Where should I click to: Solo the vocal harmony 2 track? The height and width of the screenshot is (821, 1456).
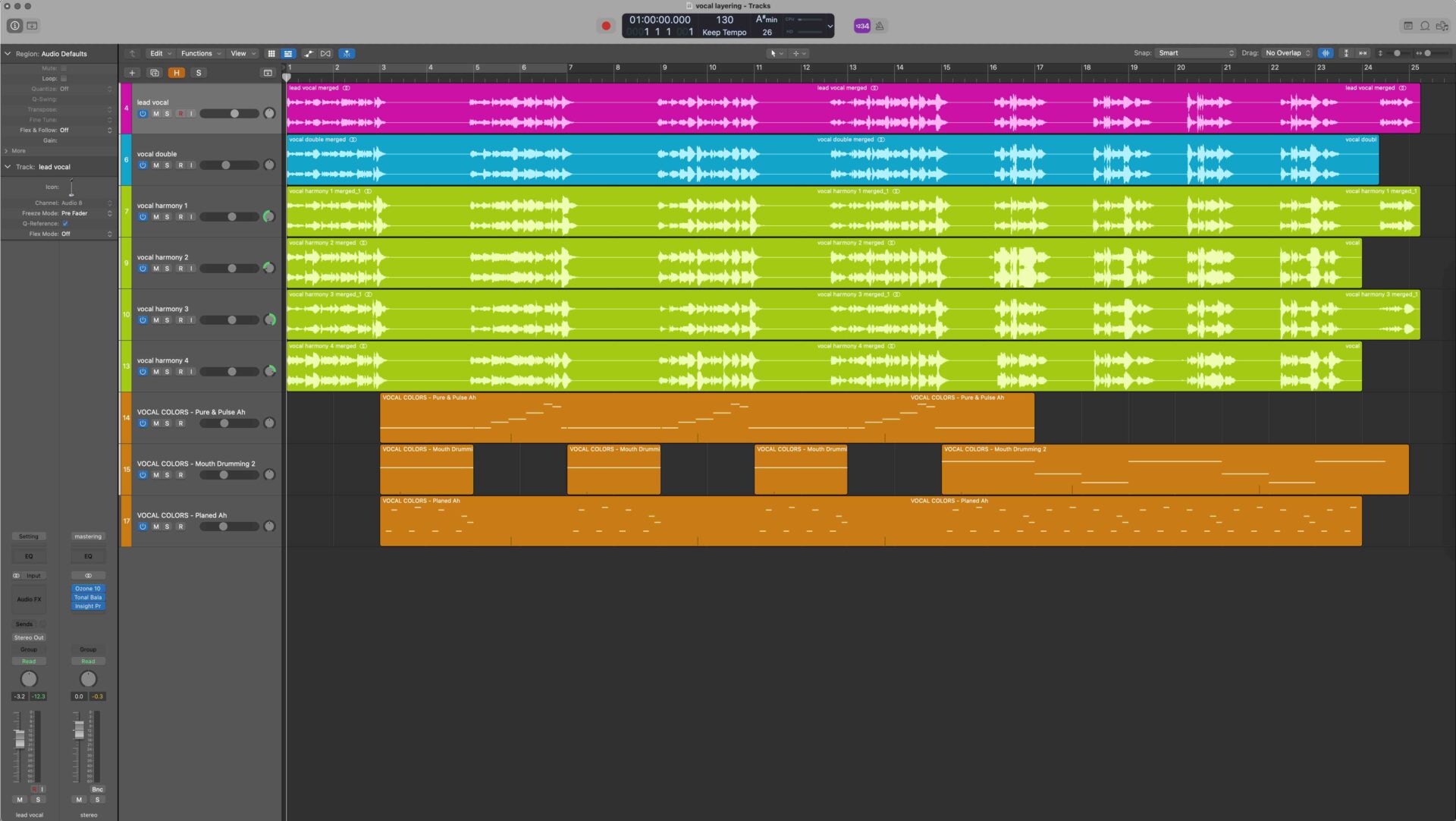pyautogui.click(x=166, y=268)
